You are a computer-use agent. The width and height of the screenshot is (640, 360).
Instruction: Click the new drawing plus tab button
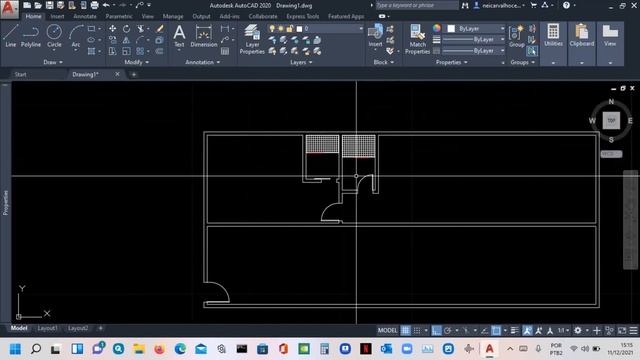[133, 74]
